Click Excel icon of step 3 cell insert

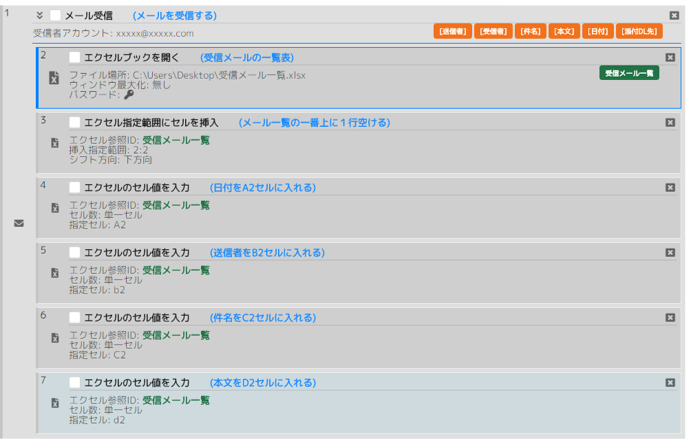[55, 143]
